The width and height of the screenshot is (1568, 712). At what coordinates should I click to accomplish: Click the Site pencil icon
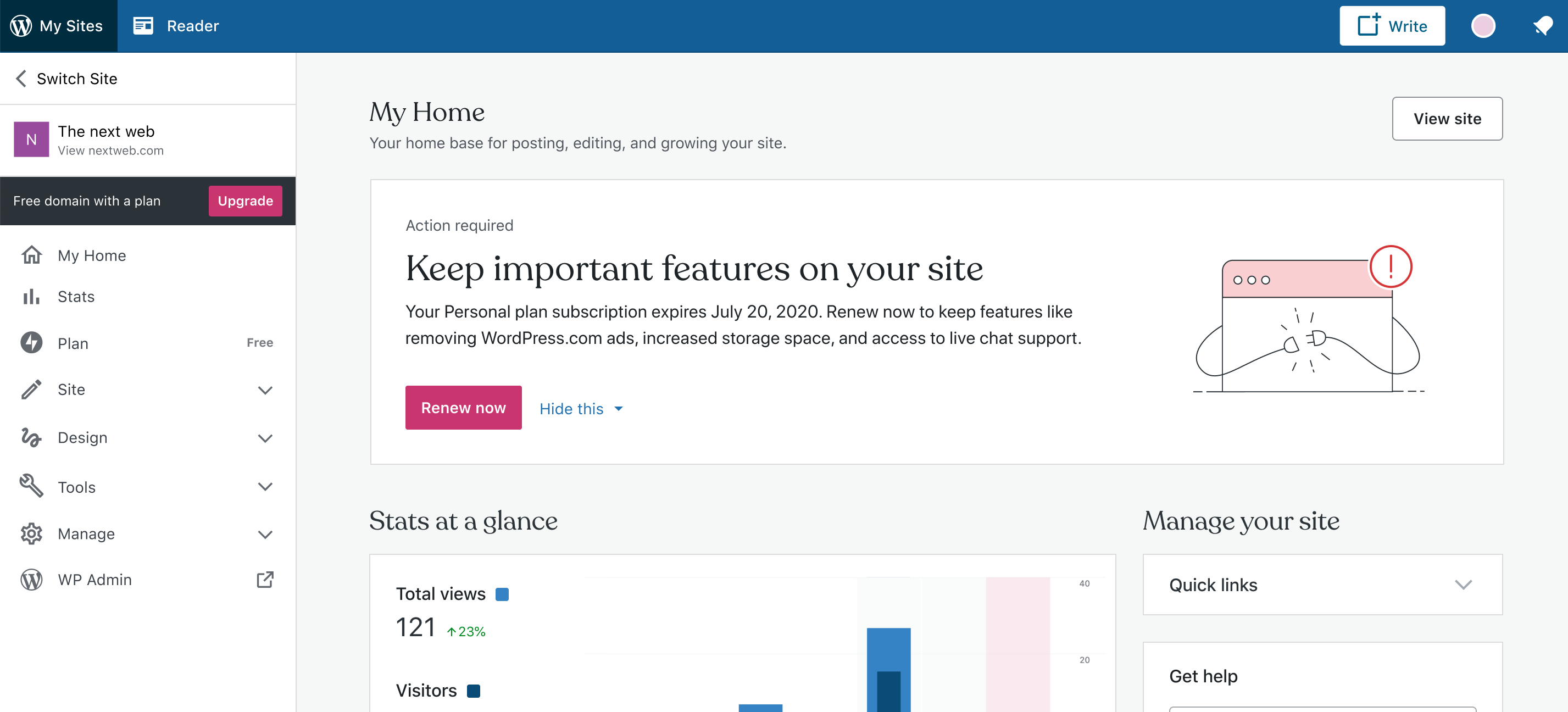[32, 390]
